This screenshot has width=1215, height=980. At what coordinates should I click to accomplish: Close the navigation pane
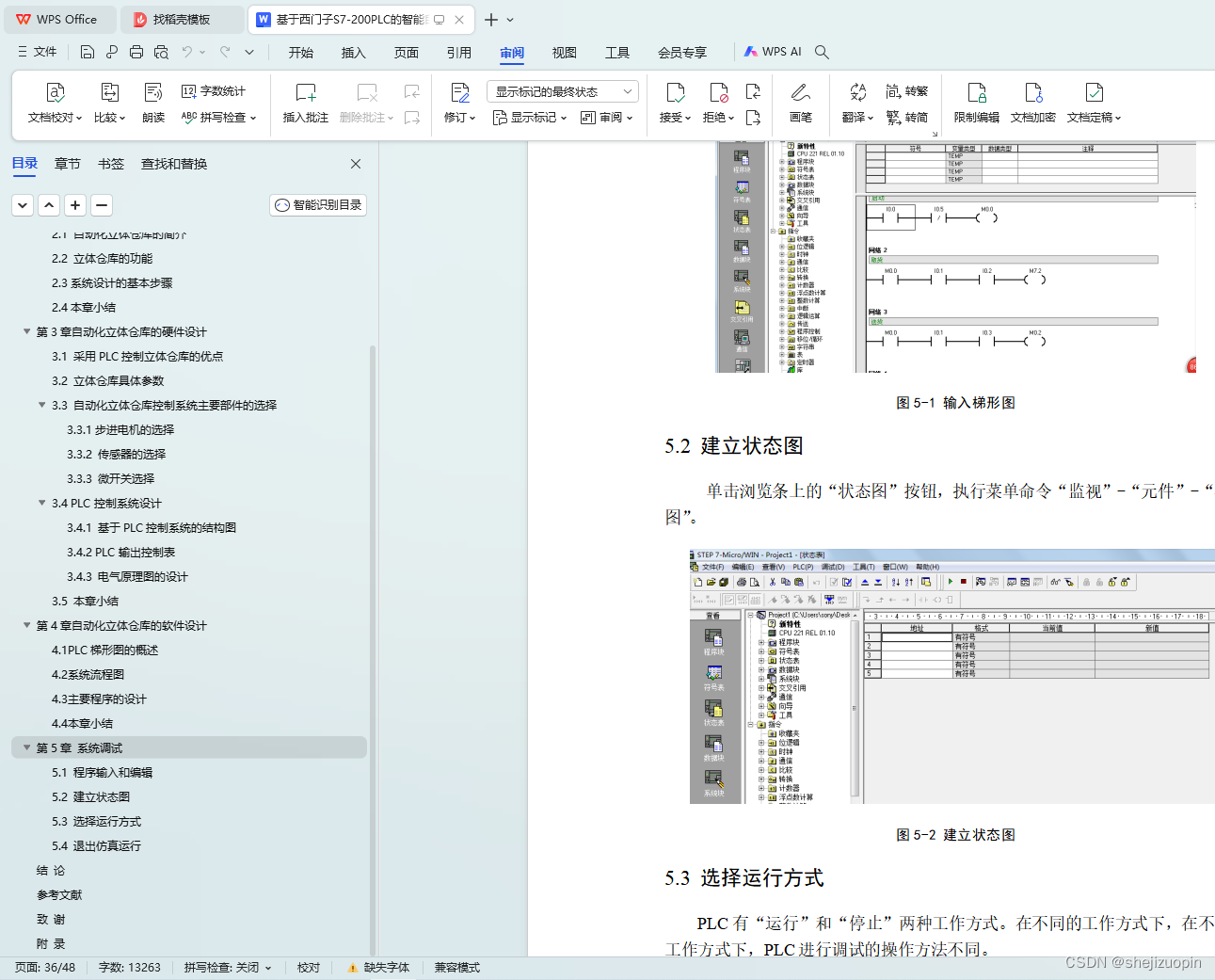pyautogui.click(x=356, y=164)
